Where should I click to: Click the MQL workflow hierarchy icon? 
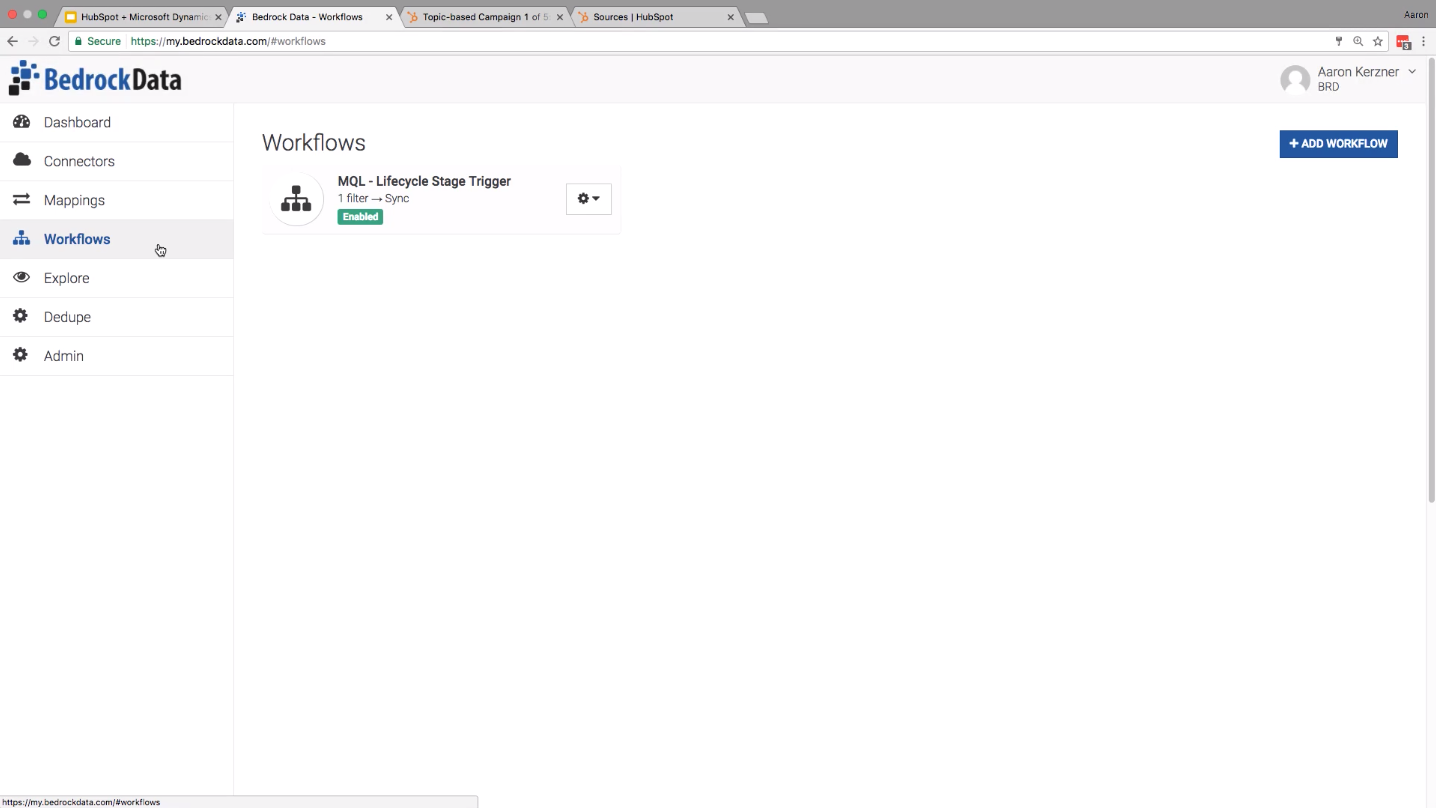296,199
